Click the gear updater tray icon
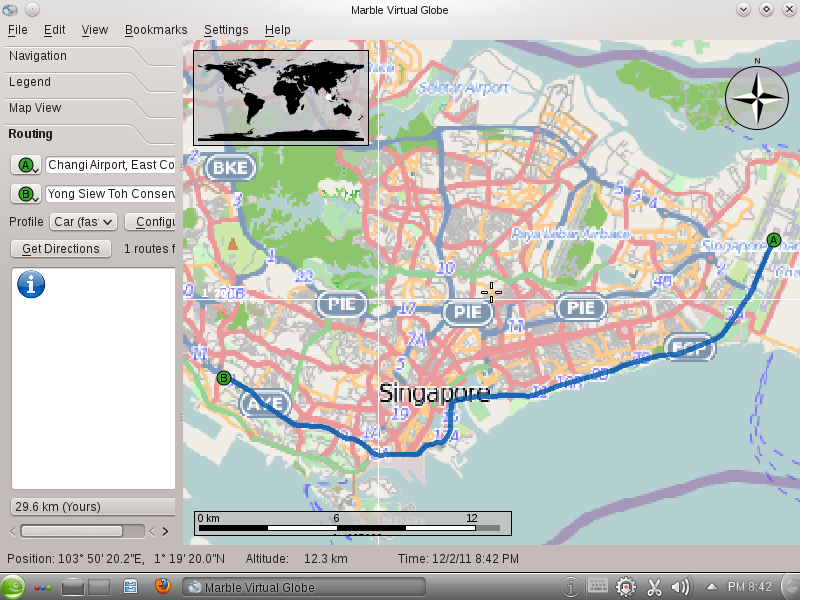Viewport: 819px width, 600px height. (625, 587)
